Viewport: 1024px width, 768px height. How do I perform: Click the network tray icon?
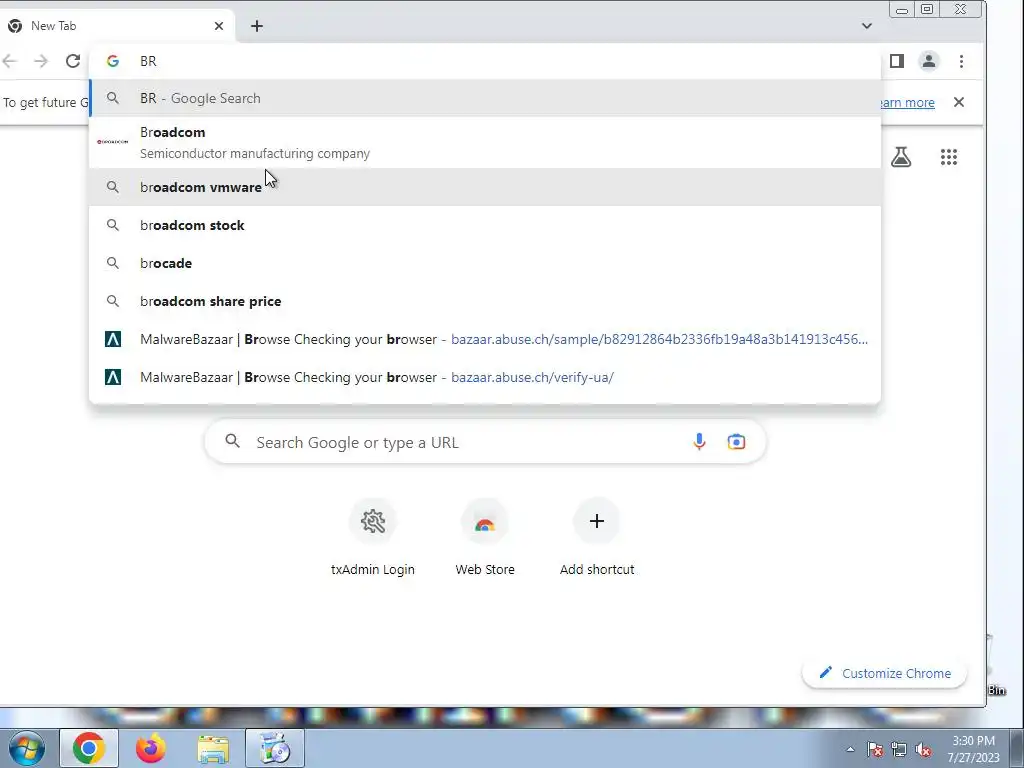tap(899, 749)
